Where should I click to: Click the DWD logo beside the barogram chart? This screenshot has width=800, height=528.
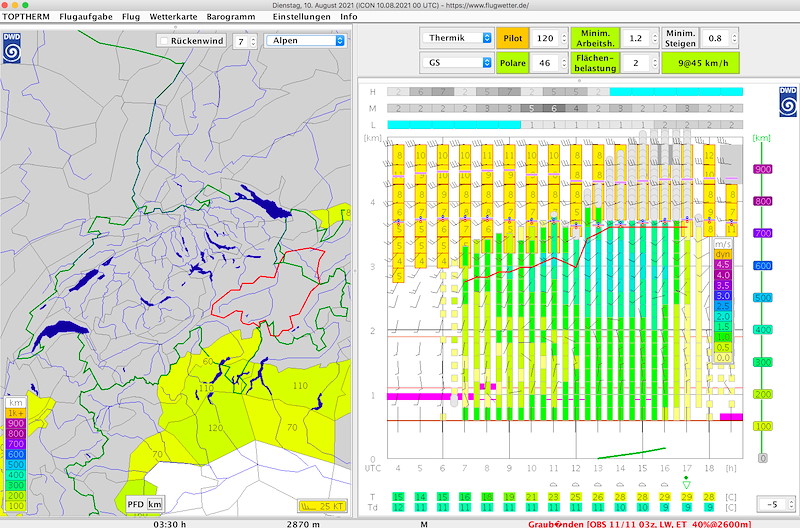(788, 102)
